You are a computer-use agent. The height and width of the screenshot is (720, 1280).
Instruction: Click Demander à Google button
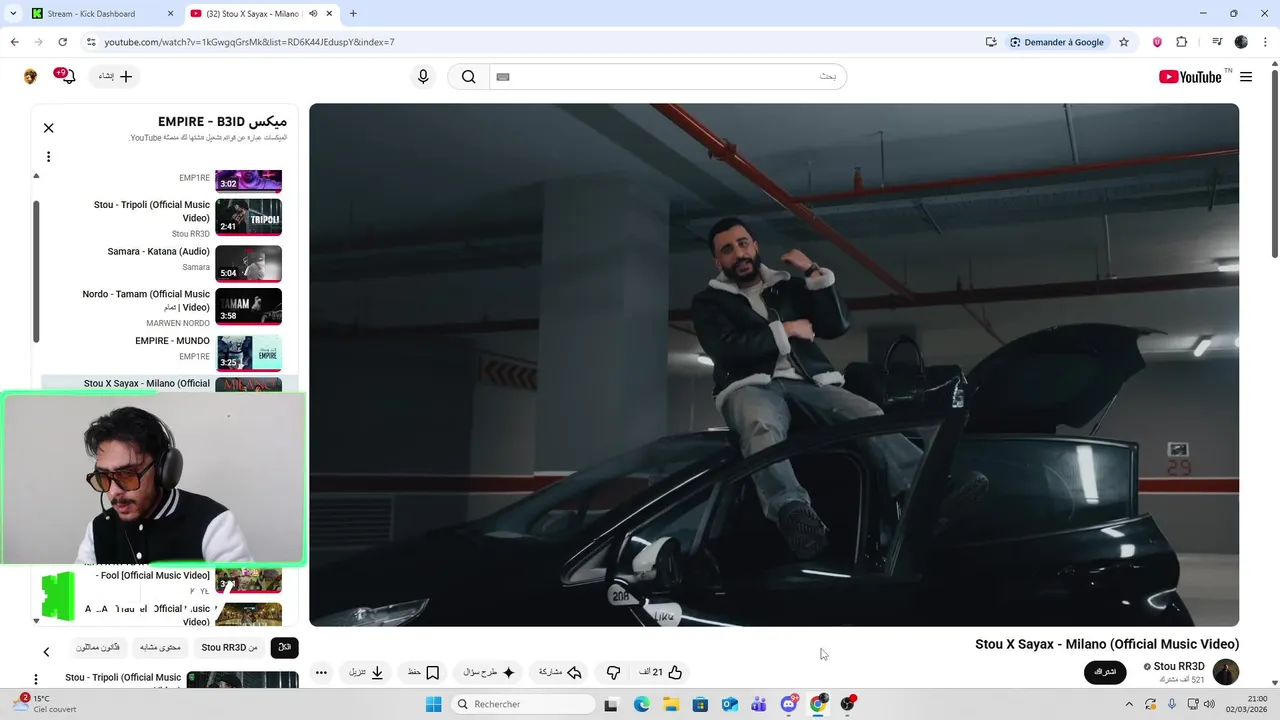1057,42
